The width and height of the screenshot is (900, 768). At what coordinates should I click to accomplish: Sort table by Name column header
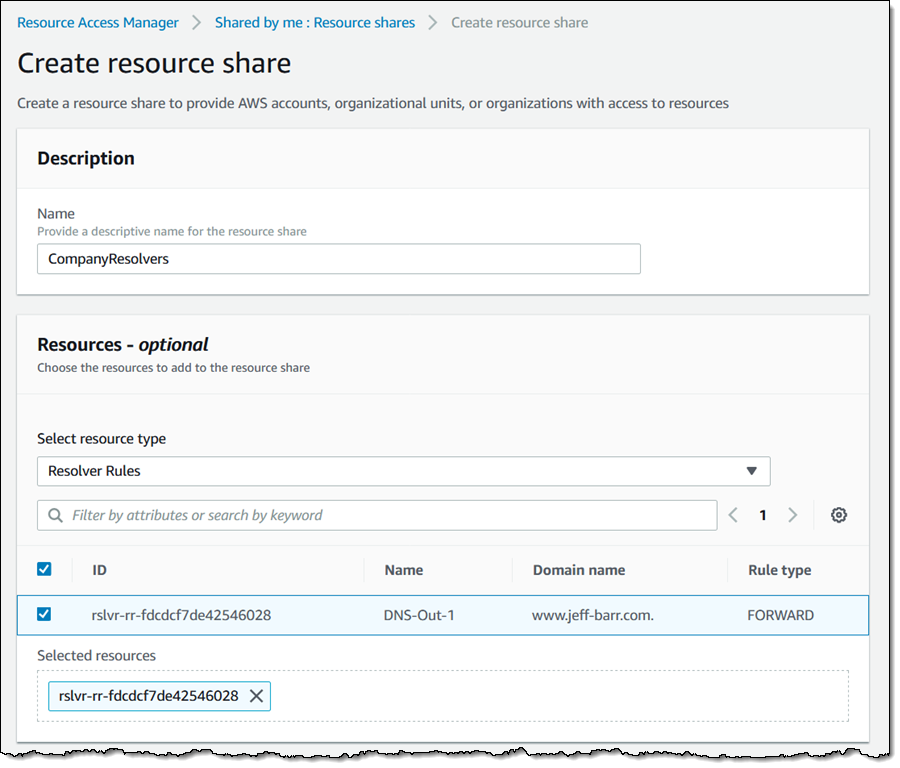[403, 570]
